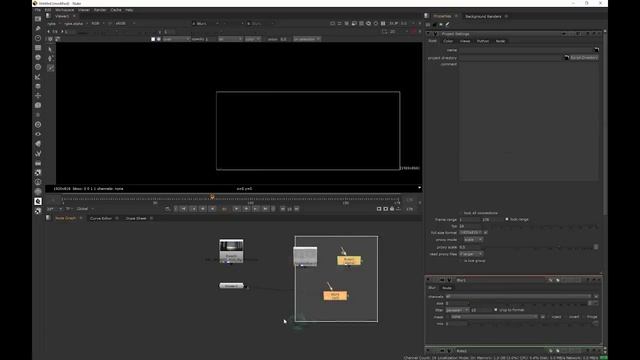Image resolution: width=640 pixels, height=360 pixels.
Task: Adjust the Blur size slider
Action: [528, 303]
